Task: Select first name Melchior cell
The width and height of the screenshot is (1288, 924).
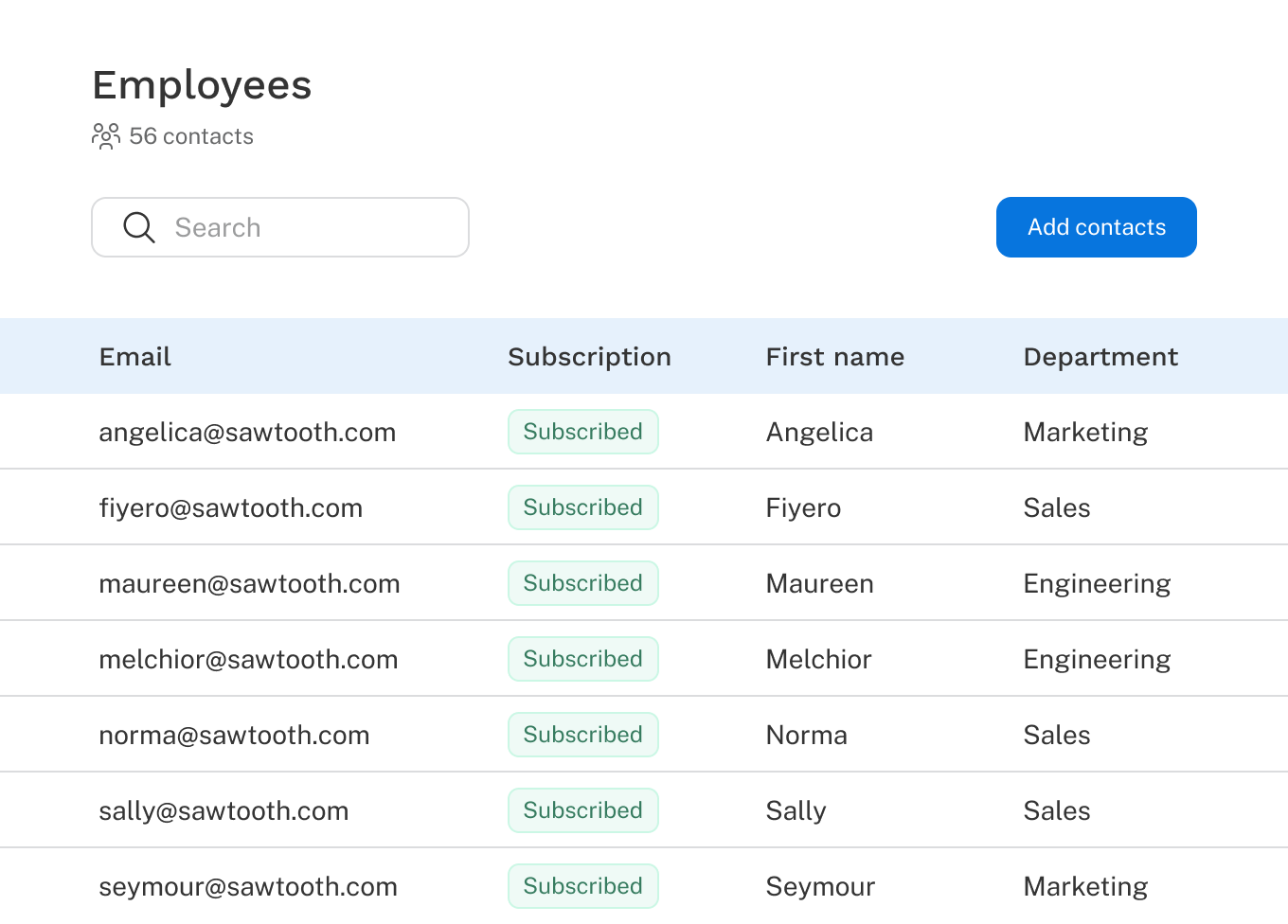Action: [x=818, y=660]
